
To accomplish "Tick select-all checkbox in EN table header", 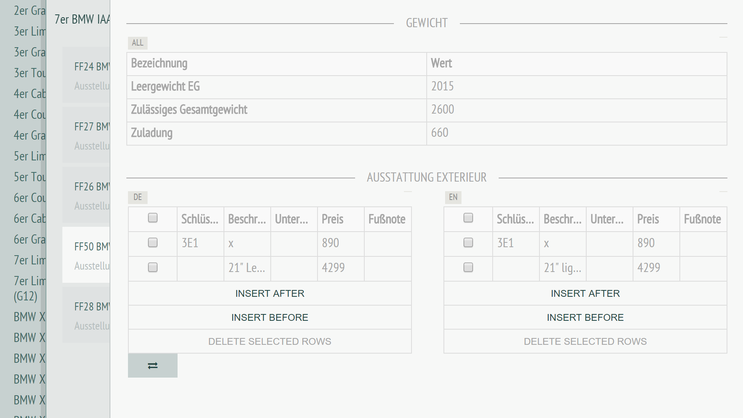I will [468, 218].
